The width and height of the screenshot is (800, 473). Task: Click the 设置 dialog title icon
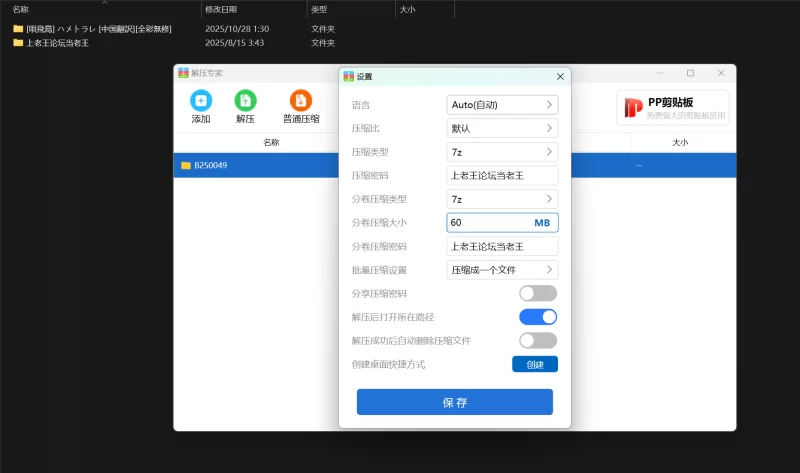(349, 77)
